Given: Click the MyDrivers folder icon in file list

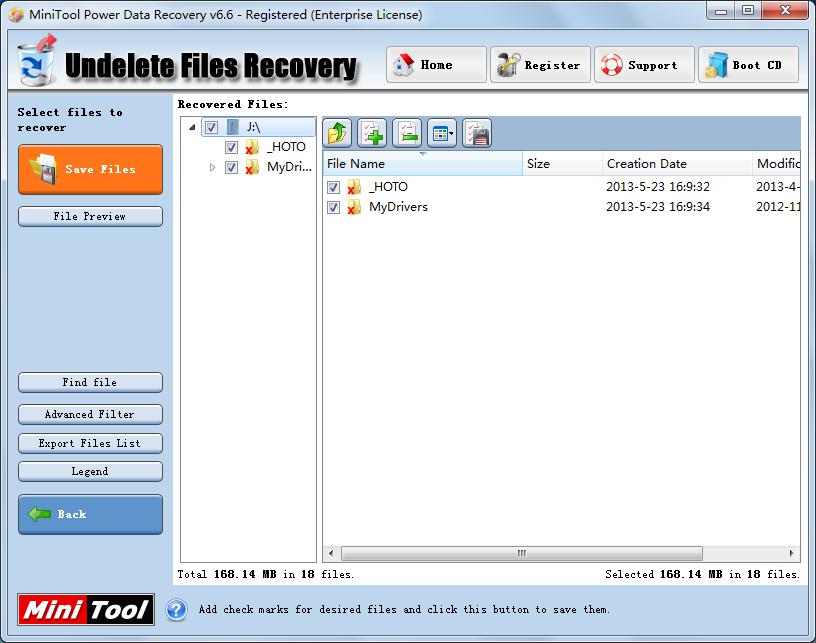Looking at the screenshot, I should (x=354, y=207).
